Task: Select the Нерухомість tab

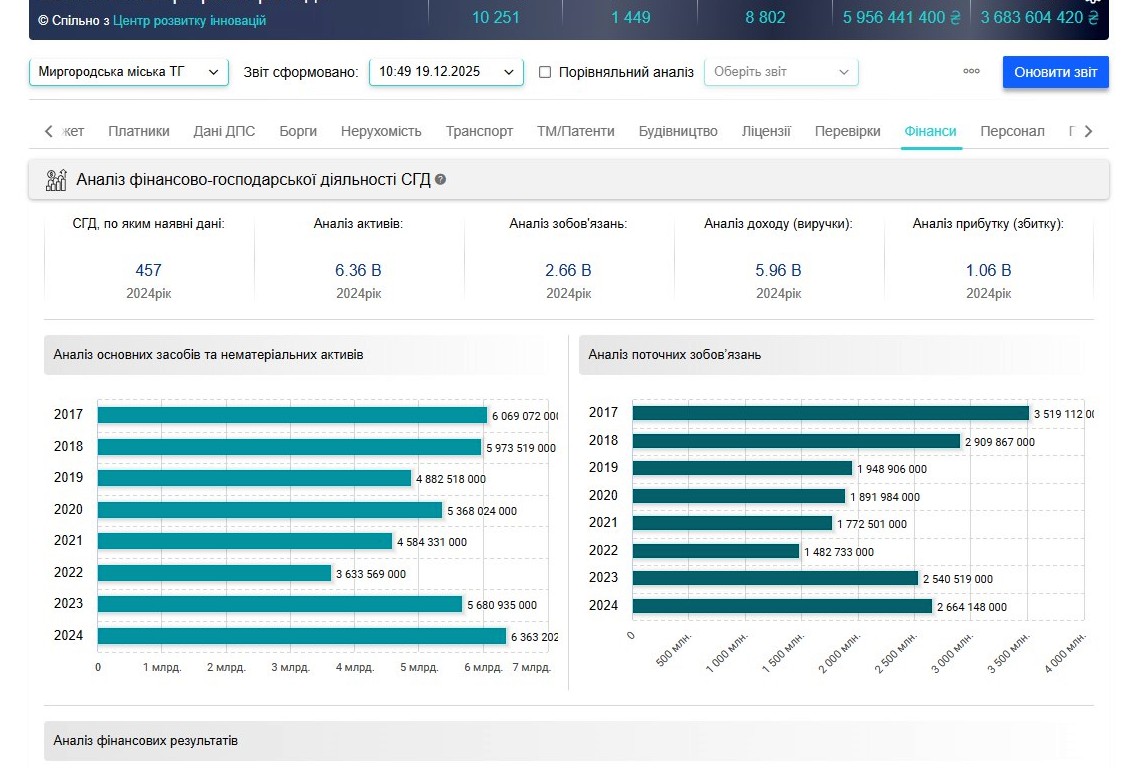Action: [381, 131]
